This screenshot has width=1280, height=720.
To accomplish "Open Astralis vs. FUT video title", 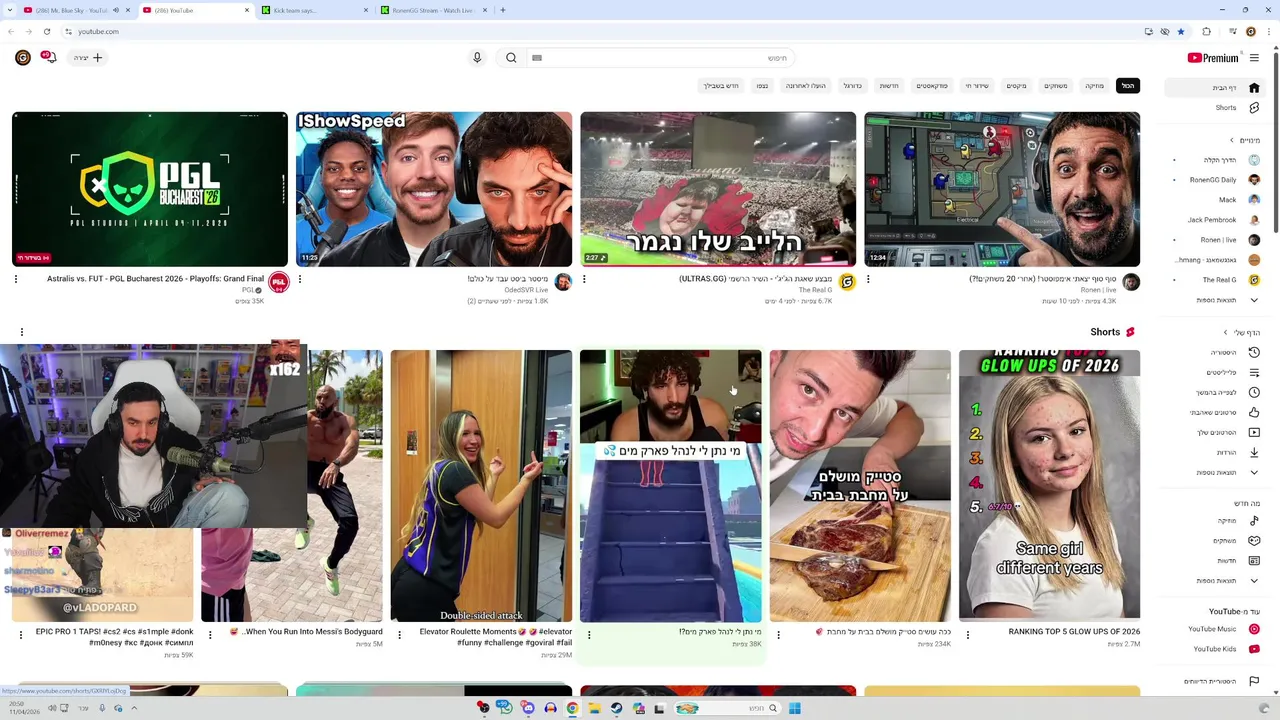I will tap(155, 279).
